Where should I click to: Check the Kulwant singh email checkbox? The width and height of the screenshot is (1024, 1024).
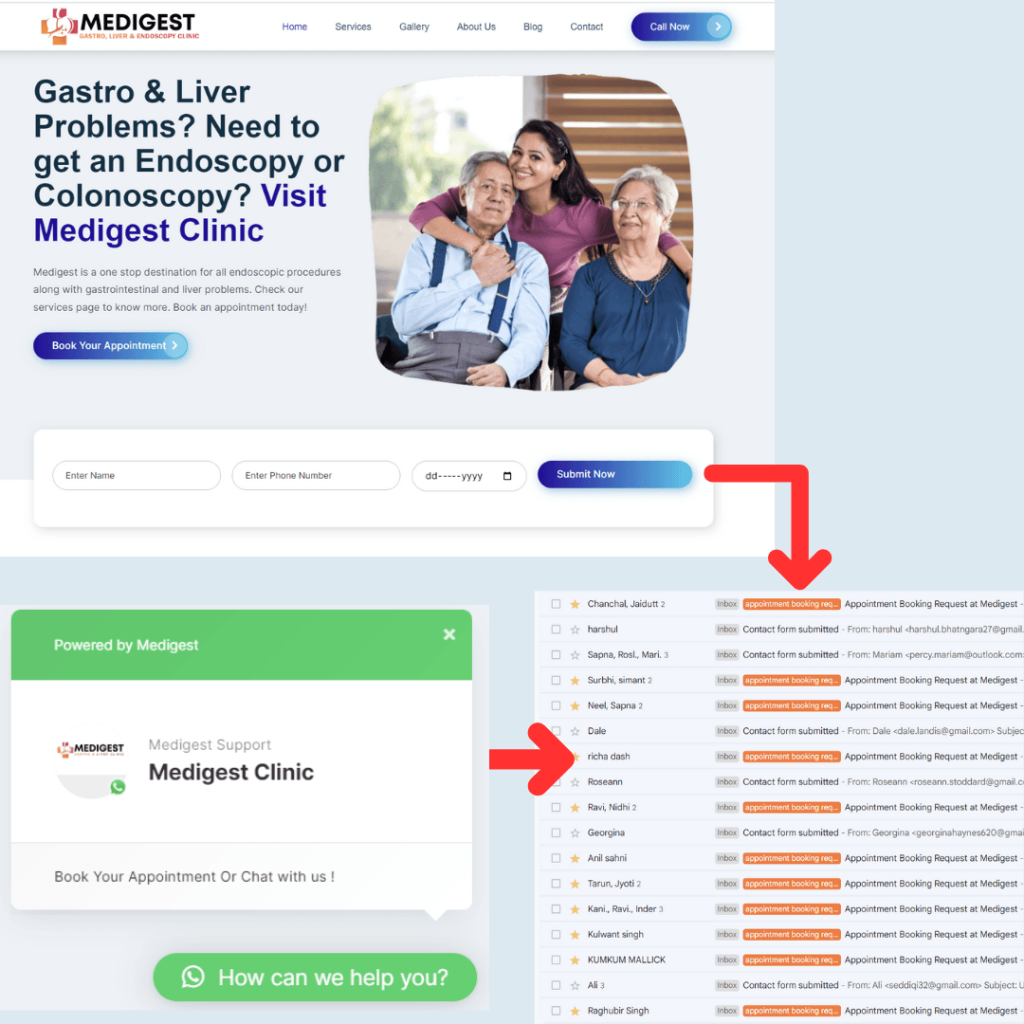[x=556, y=935]
